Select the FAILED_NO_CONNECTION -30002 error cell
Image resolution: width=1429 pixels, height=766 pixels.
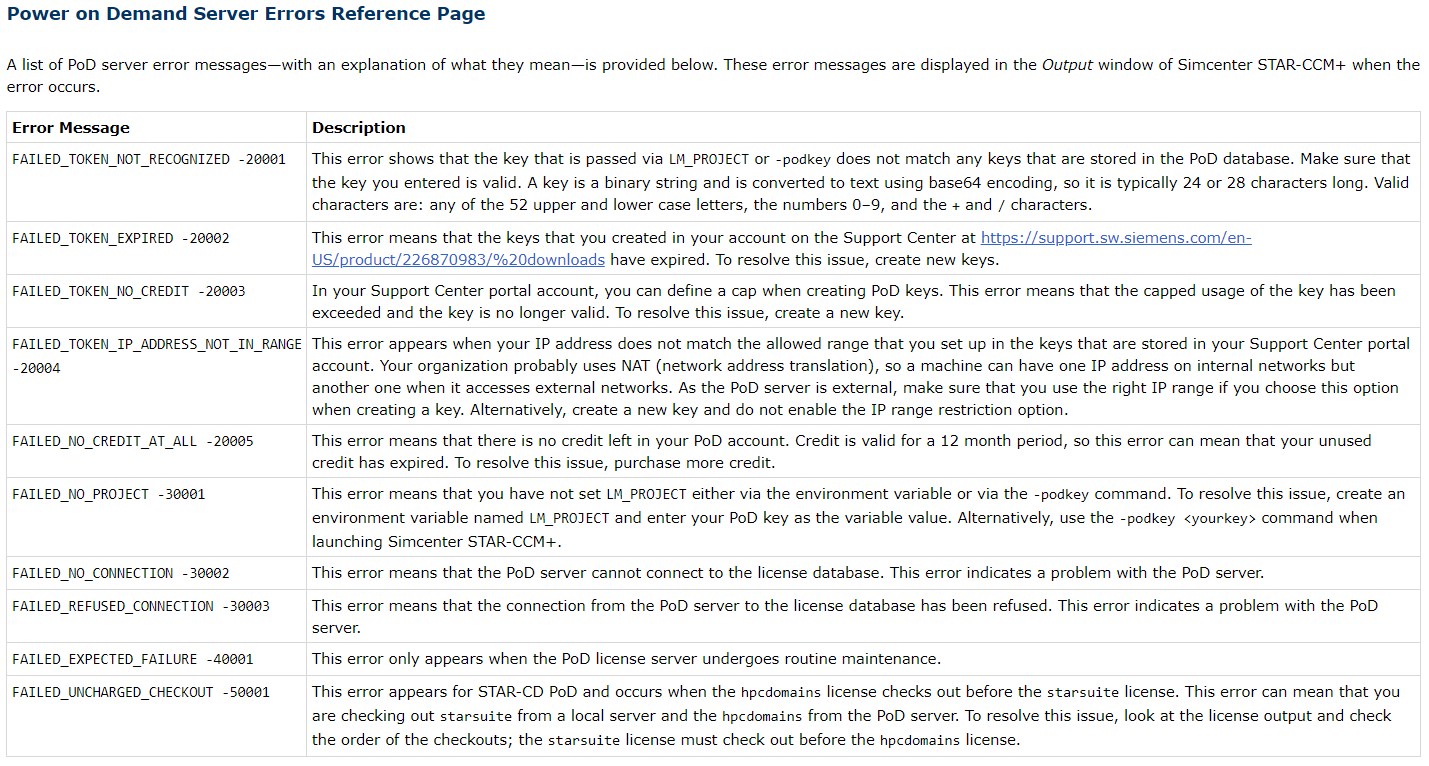point(120,573)
